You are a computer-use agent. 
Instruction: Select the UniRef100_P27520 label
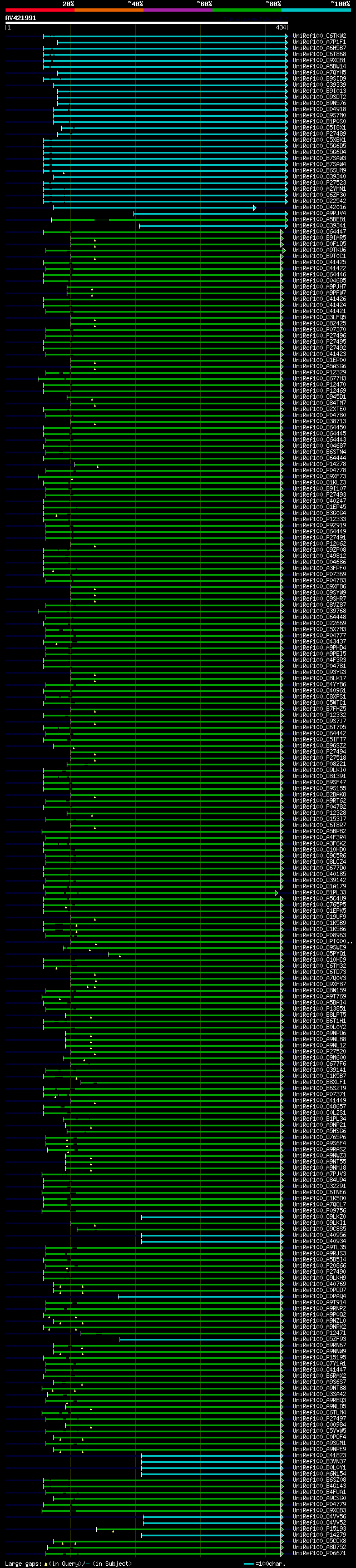tap(319, 1051)
